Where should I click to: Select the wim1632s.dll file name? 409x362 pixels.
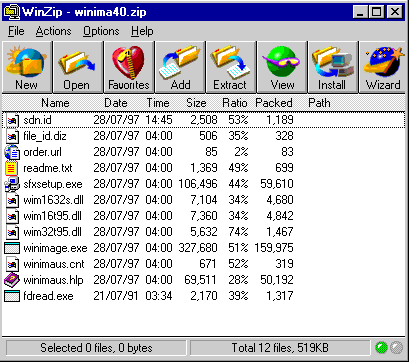[x=53, y=200]
